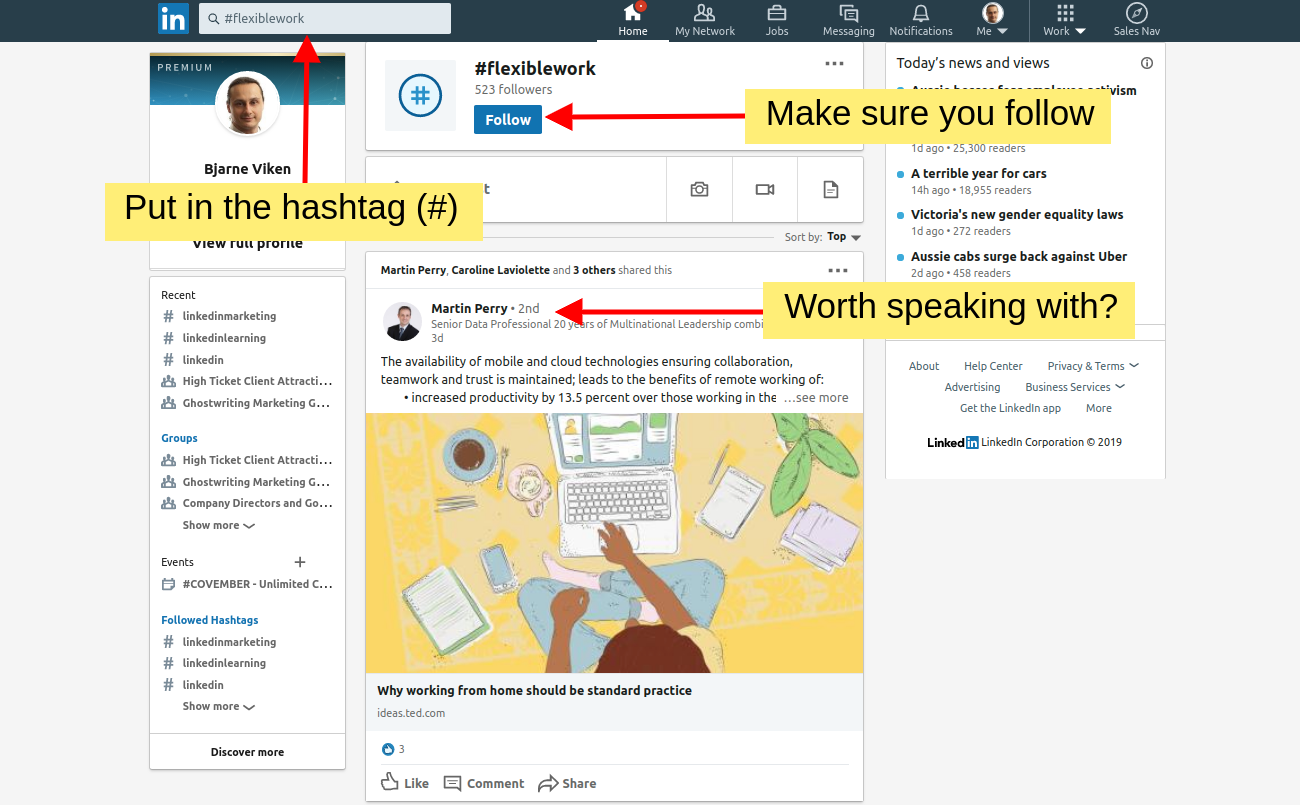This screenshot has width=1300, height=805.
Task: Follow the #flexiblework hashtag
Action: pyautogui.click(x=508, y=119)
